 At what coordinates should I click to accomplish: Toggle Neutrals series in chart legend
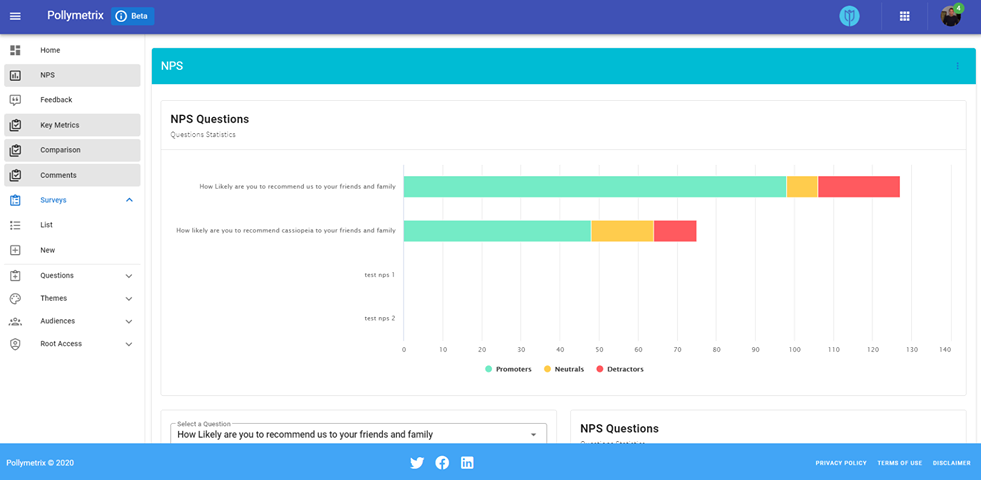564,369
